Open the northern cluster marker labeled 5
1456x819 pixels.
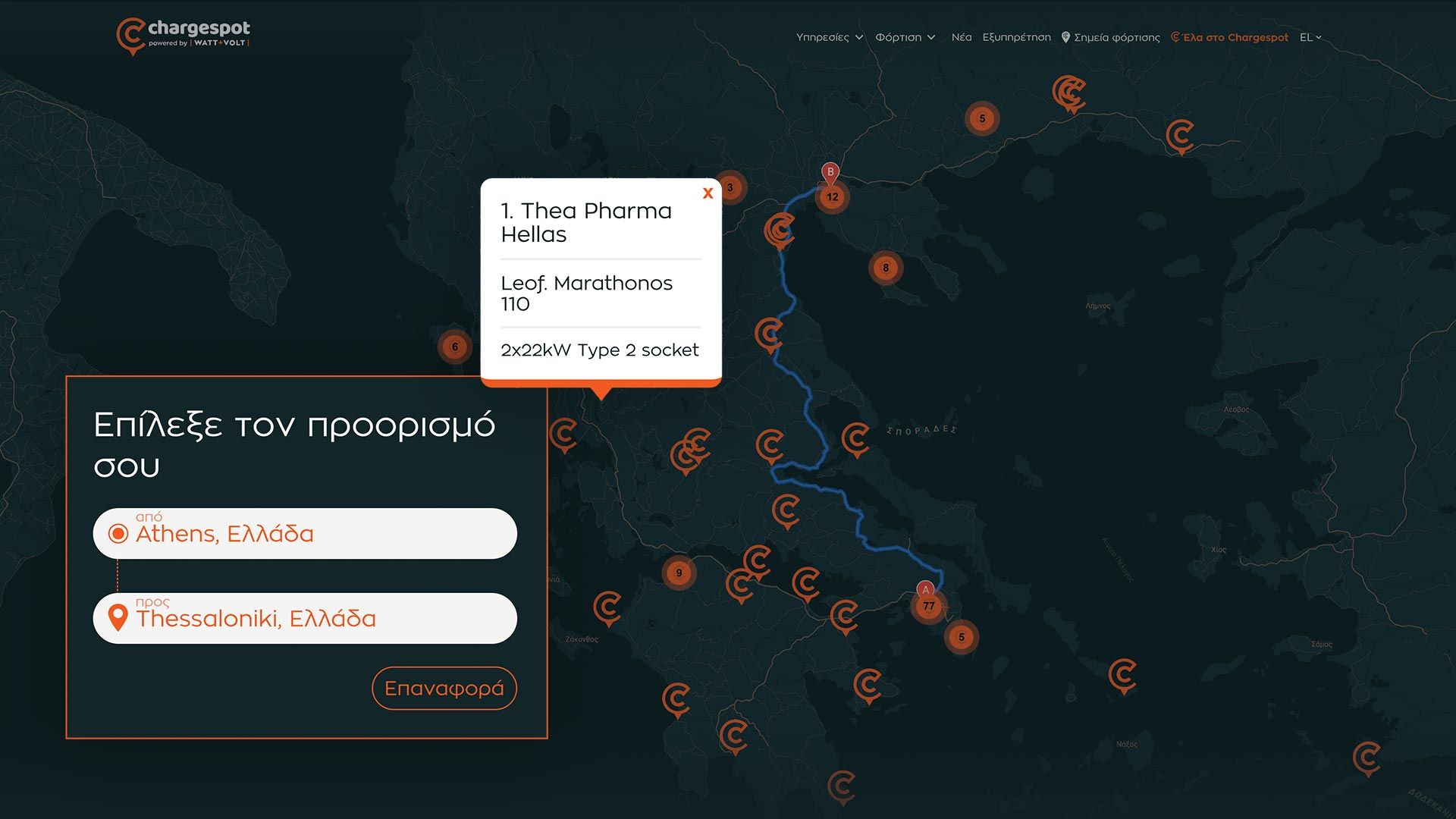[982, 118]
